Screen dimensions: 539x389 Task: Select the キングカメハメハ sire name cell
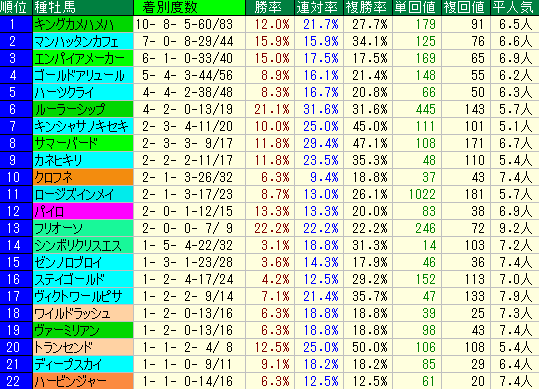pos(83,24)
